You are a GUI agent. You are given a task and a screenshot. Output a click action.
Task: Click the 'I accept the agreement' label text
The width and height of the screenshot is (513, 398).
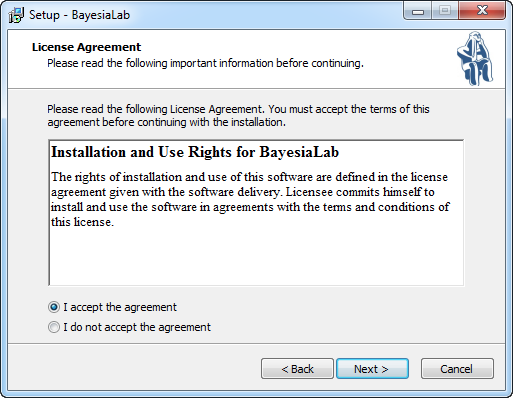pyautogui.click(x=120, y=307)
